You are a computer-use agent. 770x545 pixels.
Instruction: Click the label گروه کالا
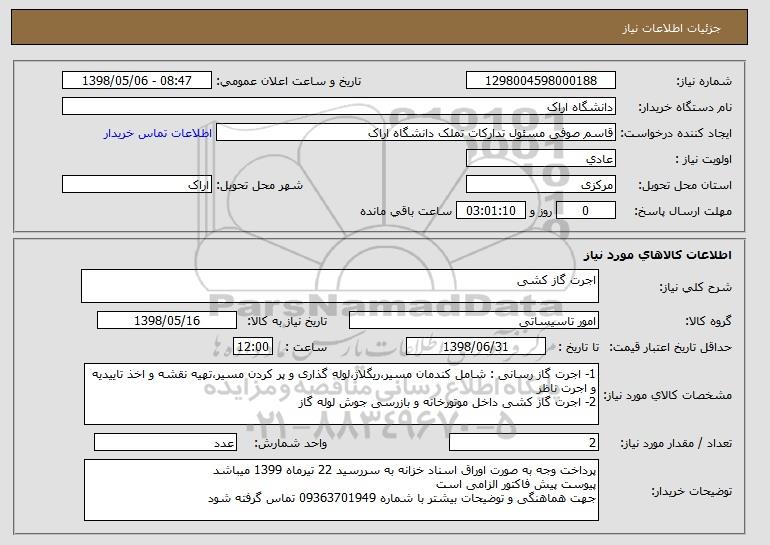click(x=709, y=321)
